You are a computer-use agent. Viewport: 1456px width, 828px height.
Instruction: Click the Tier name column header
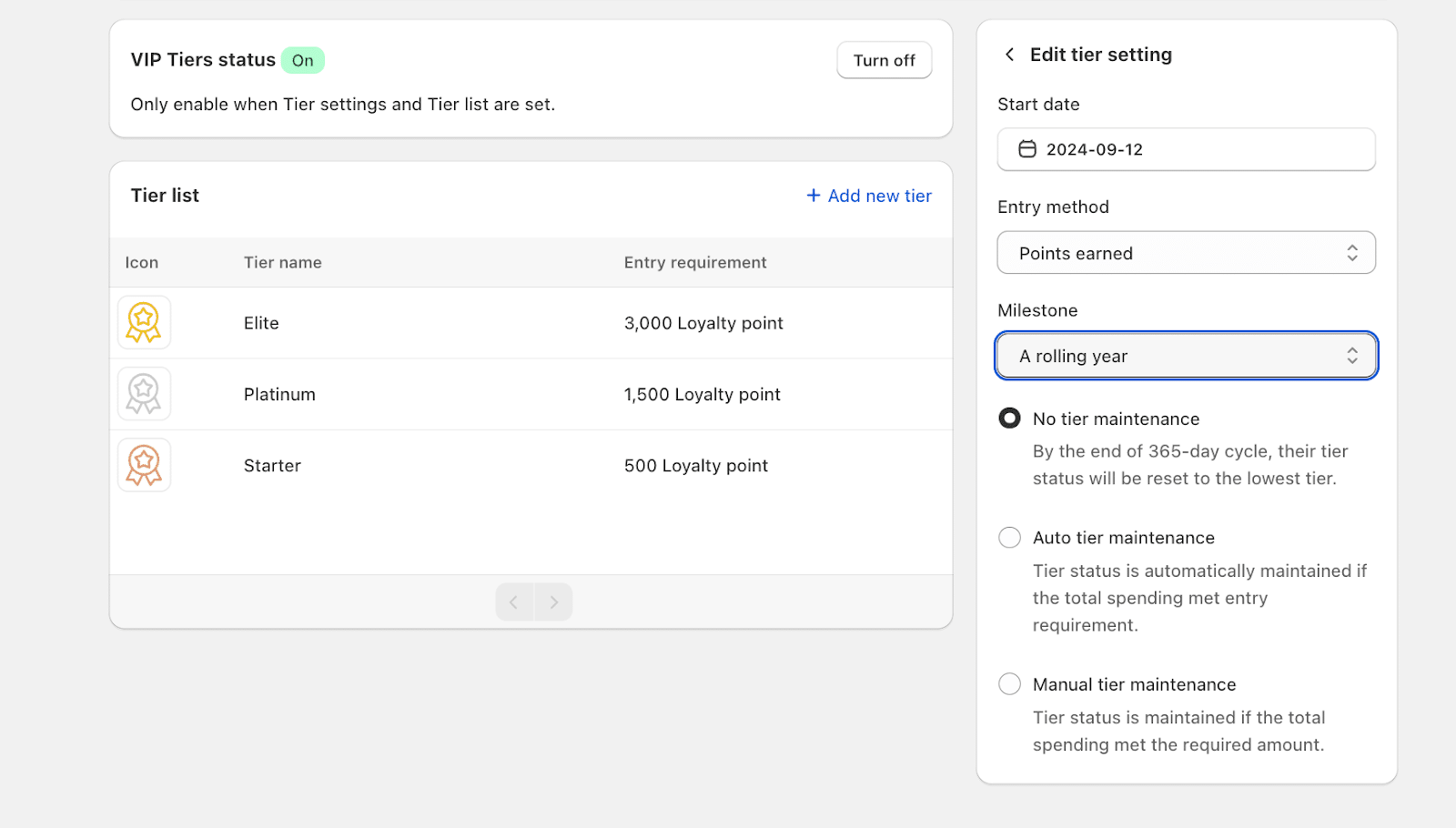click(282, 262)
